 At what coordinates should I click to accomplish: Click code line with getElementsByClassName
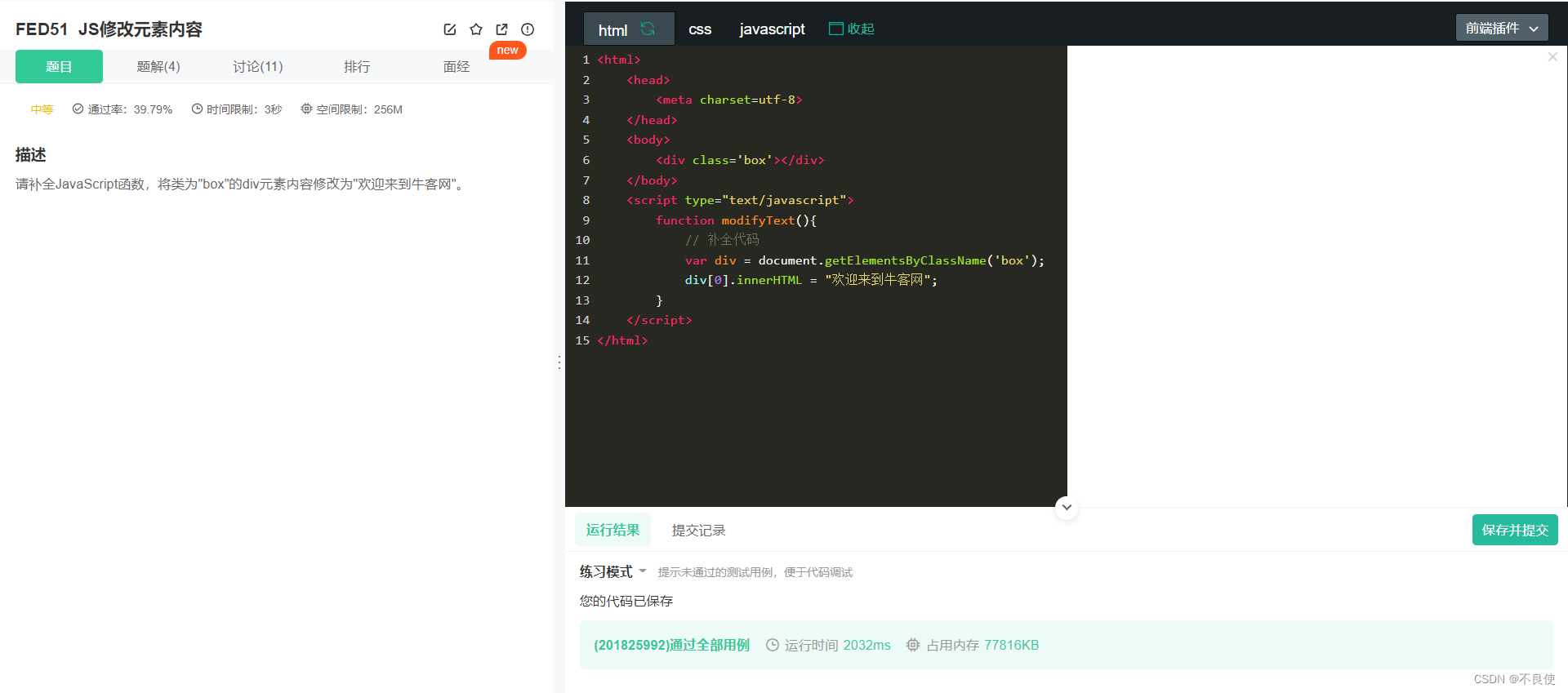tap(864, 260)
